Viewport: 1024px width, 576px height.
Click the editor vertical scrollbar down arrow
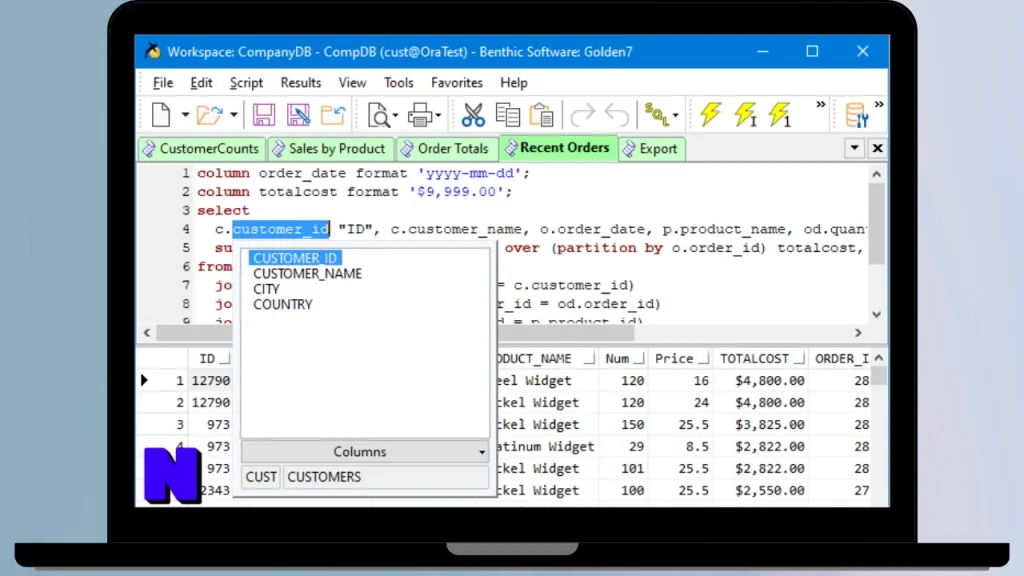(x=876, y=314)
